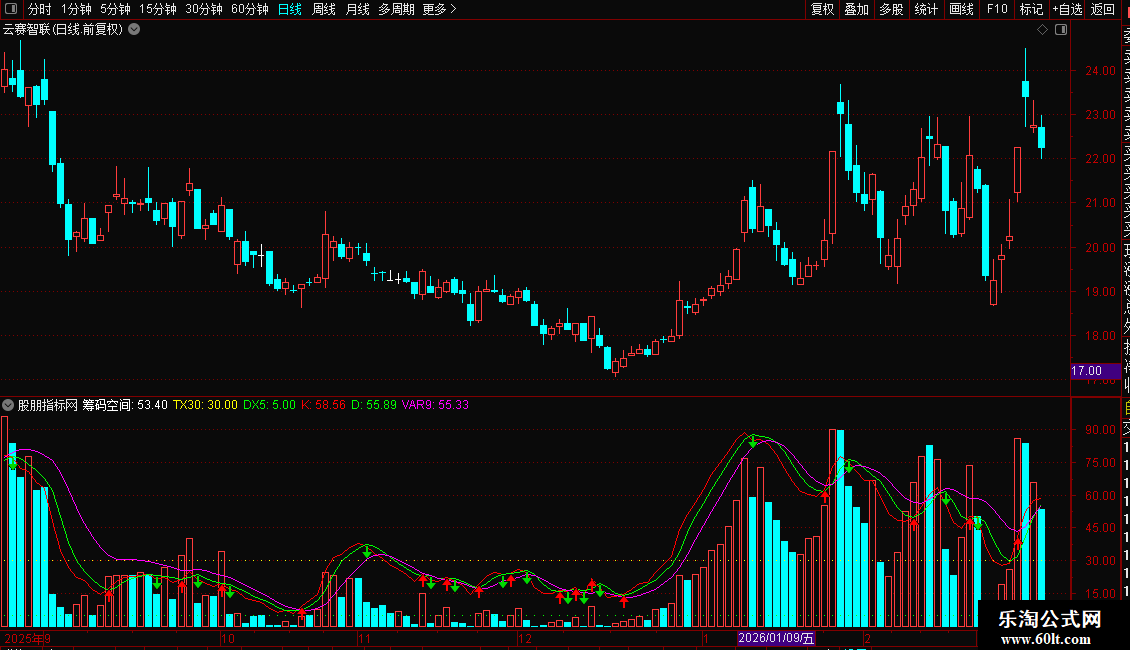Click the diamond marker icon above chart

1042,30
